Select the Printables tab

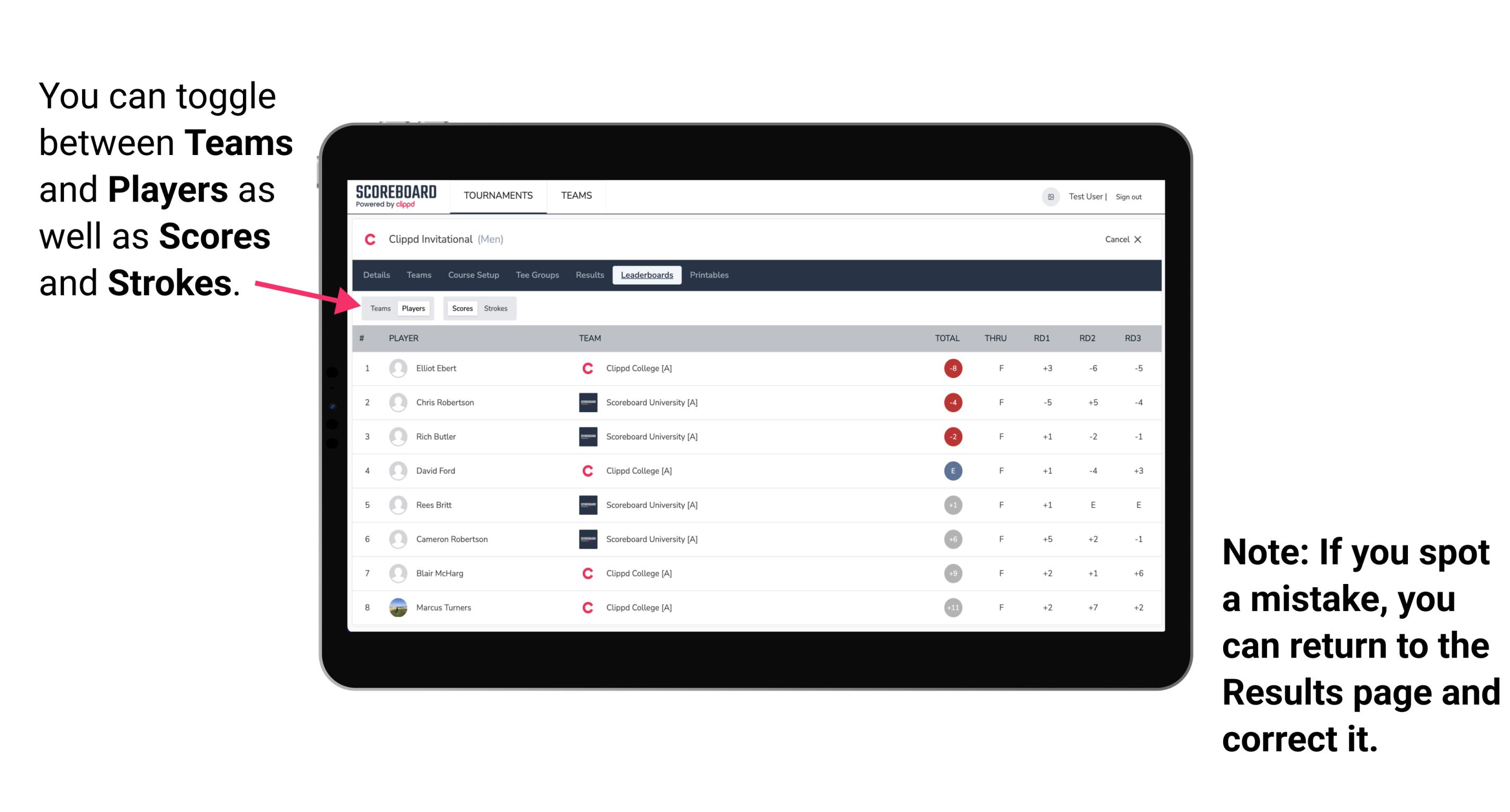(x=711, y=275)
